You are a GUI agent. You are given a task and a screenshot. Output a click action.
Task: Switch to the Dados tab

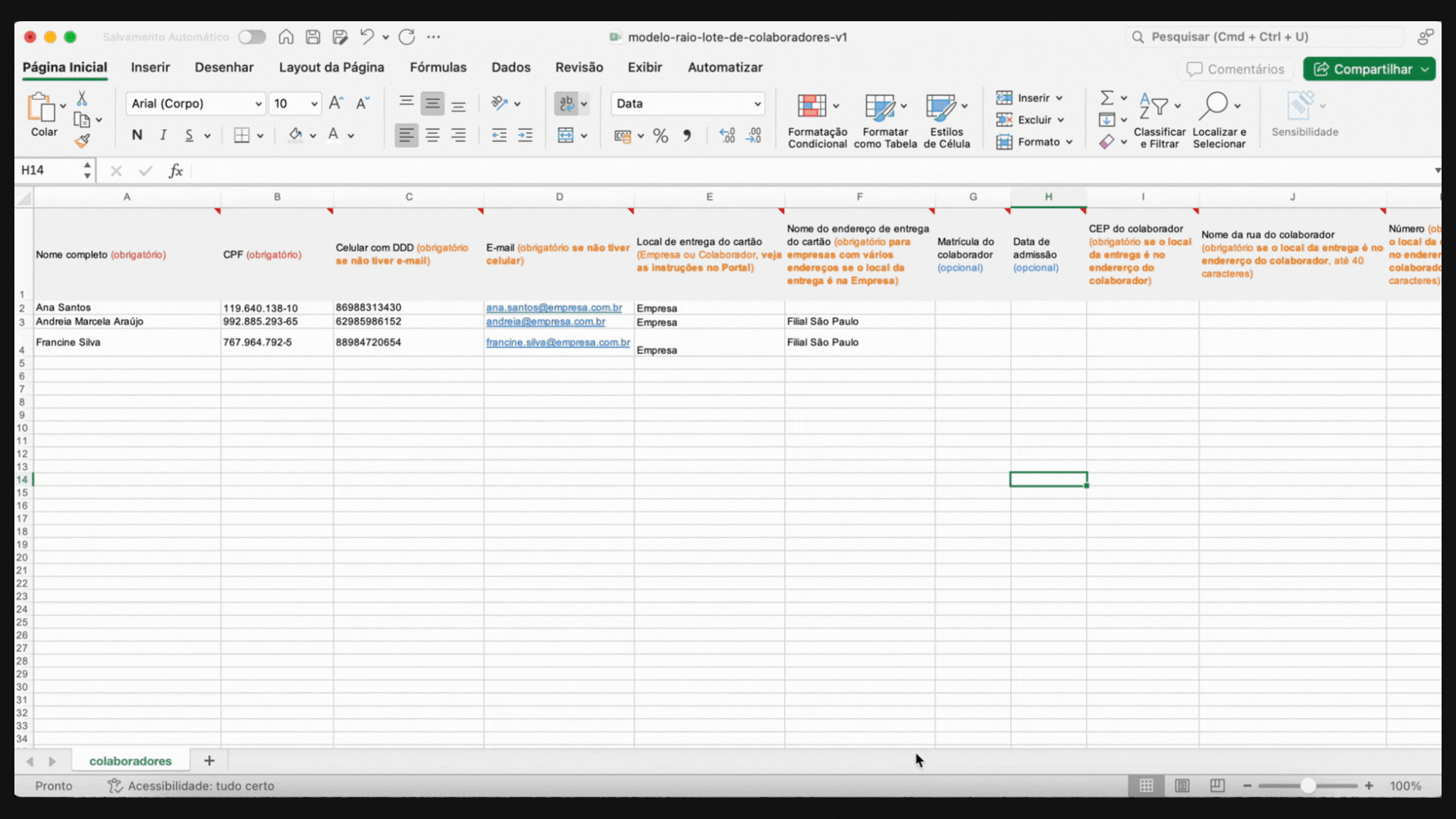pyautogui.click(x=510, y=67)
